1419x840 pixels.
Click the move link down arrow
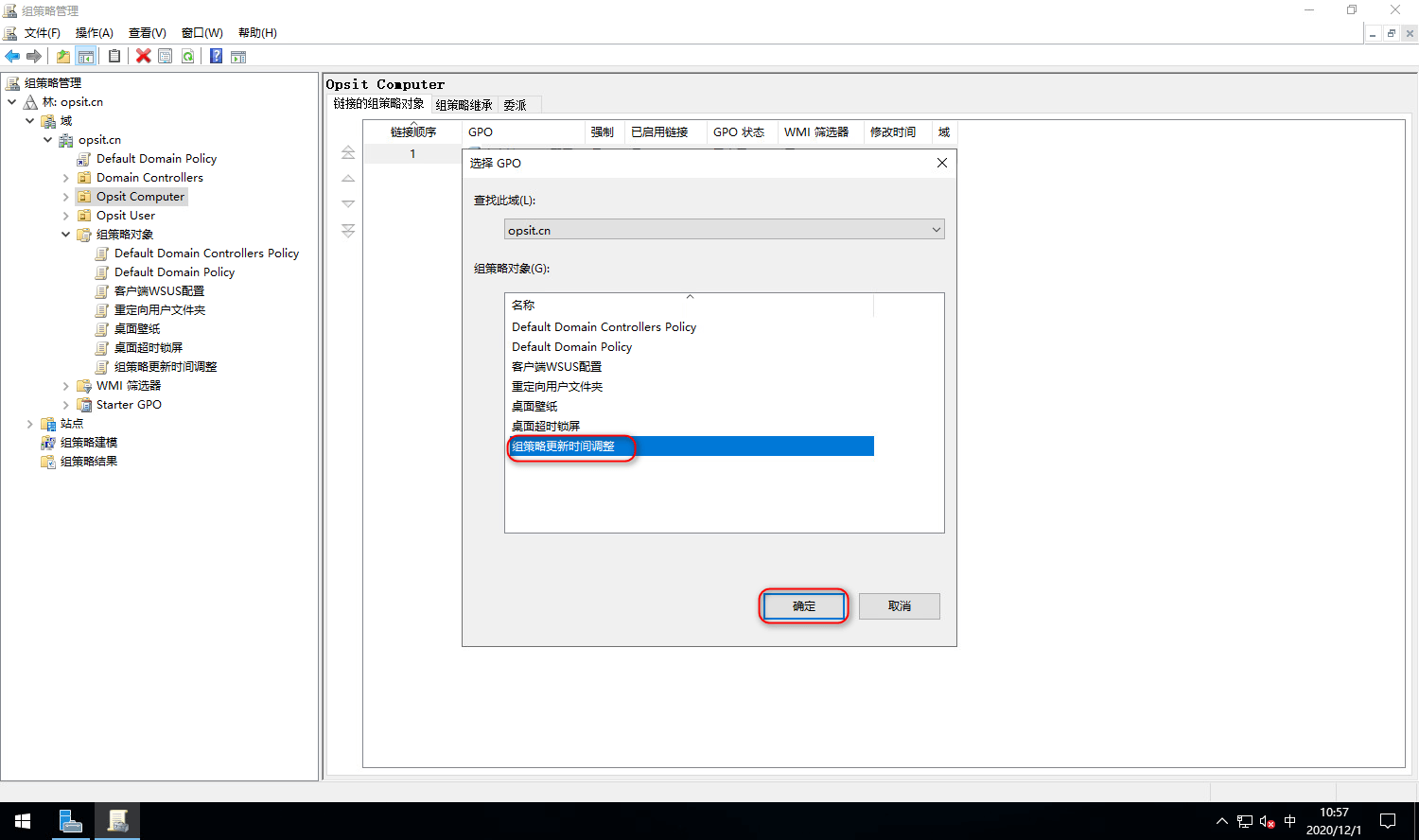[348, 203]
